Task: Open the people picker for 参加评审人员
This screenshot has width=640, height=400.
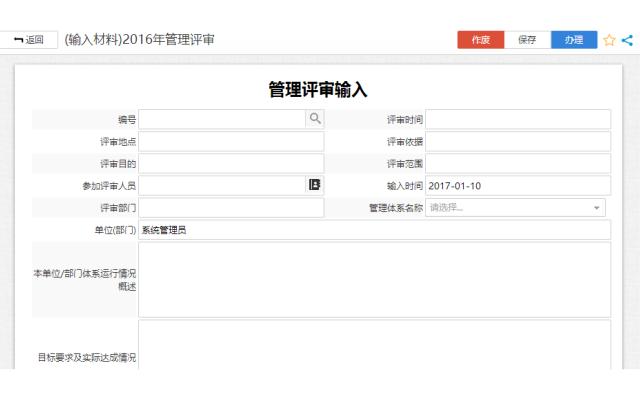Action: [x=314, y=185]
